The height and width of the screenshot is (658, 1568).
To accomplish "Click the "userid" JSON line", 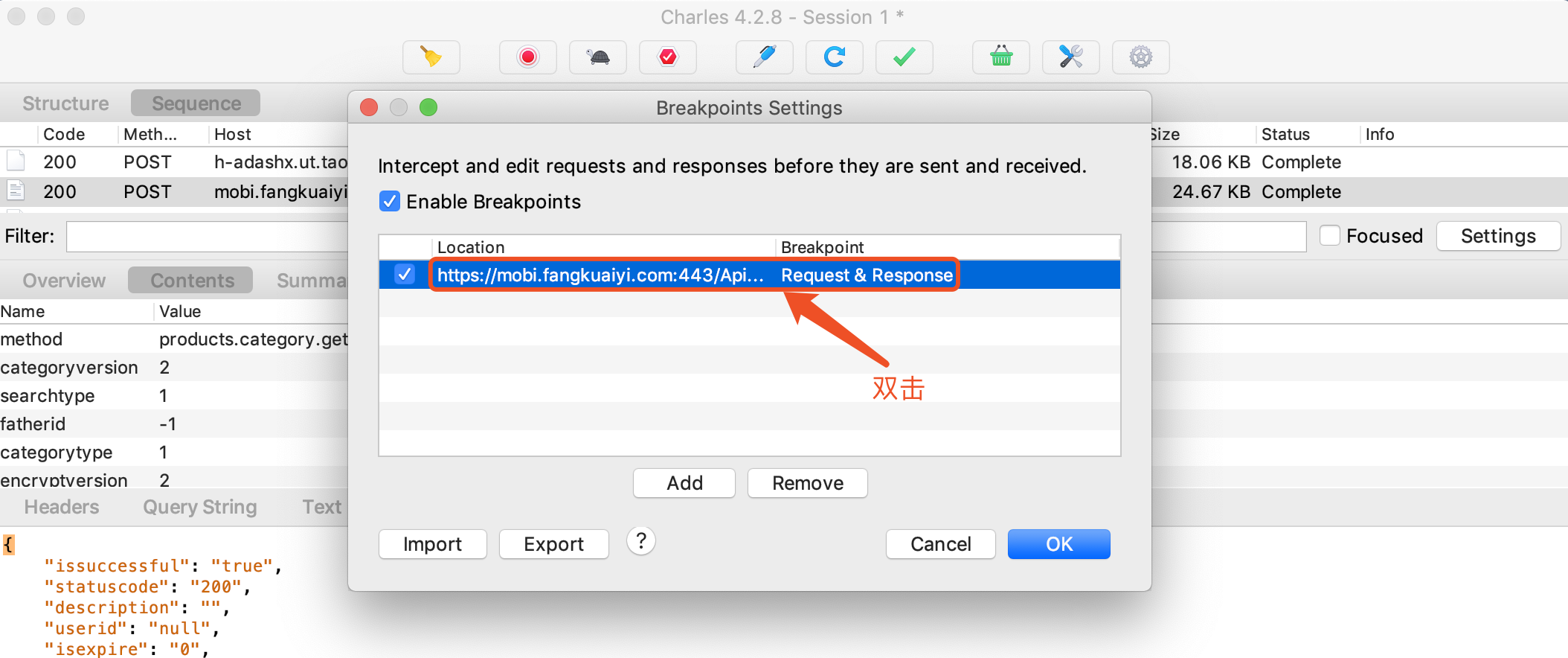I will tap(131, 628).
